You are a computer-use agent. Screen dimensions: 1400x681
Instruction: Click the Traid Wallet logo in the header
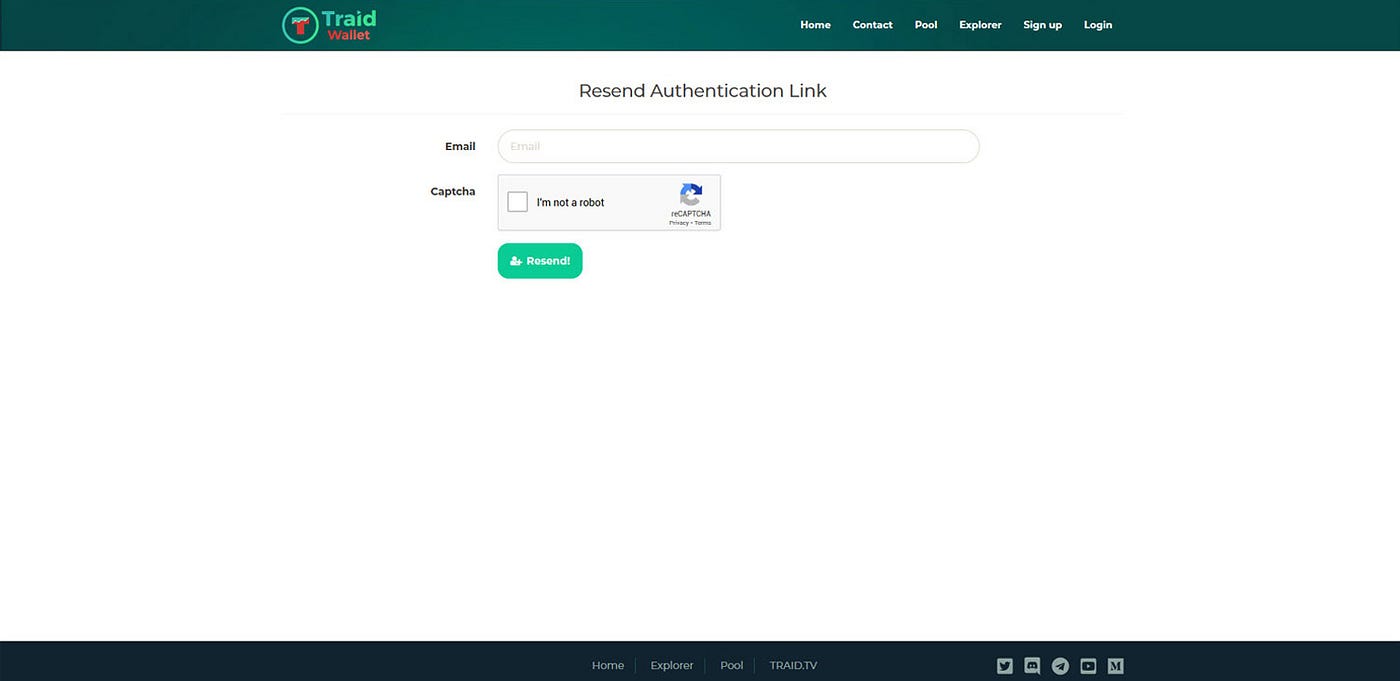[328, 24]
